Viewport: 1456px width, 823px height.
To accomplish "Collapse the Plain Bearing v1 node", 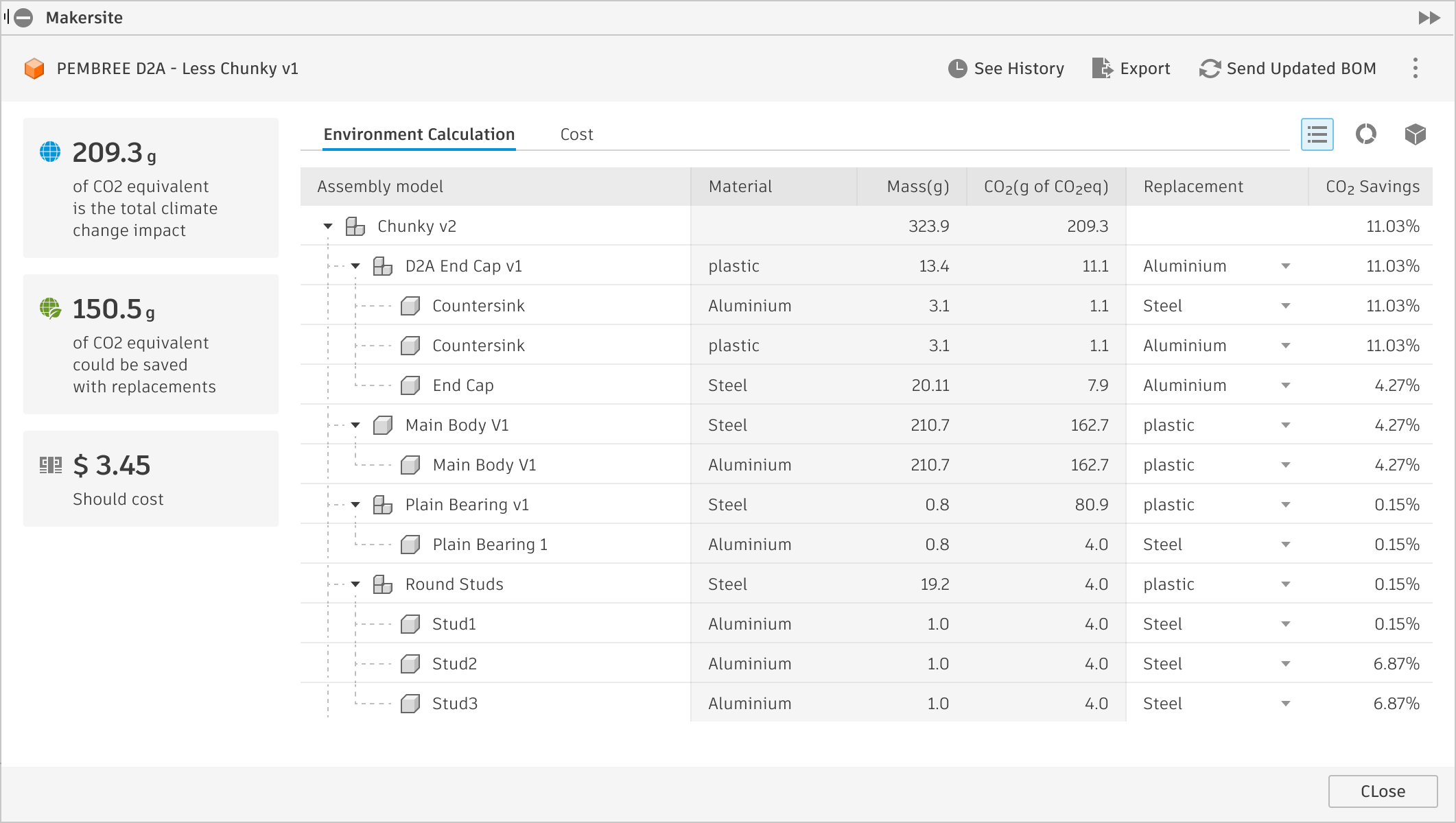I will (355, 505).
